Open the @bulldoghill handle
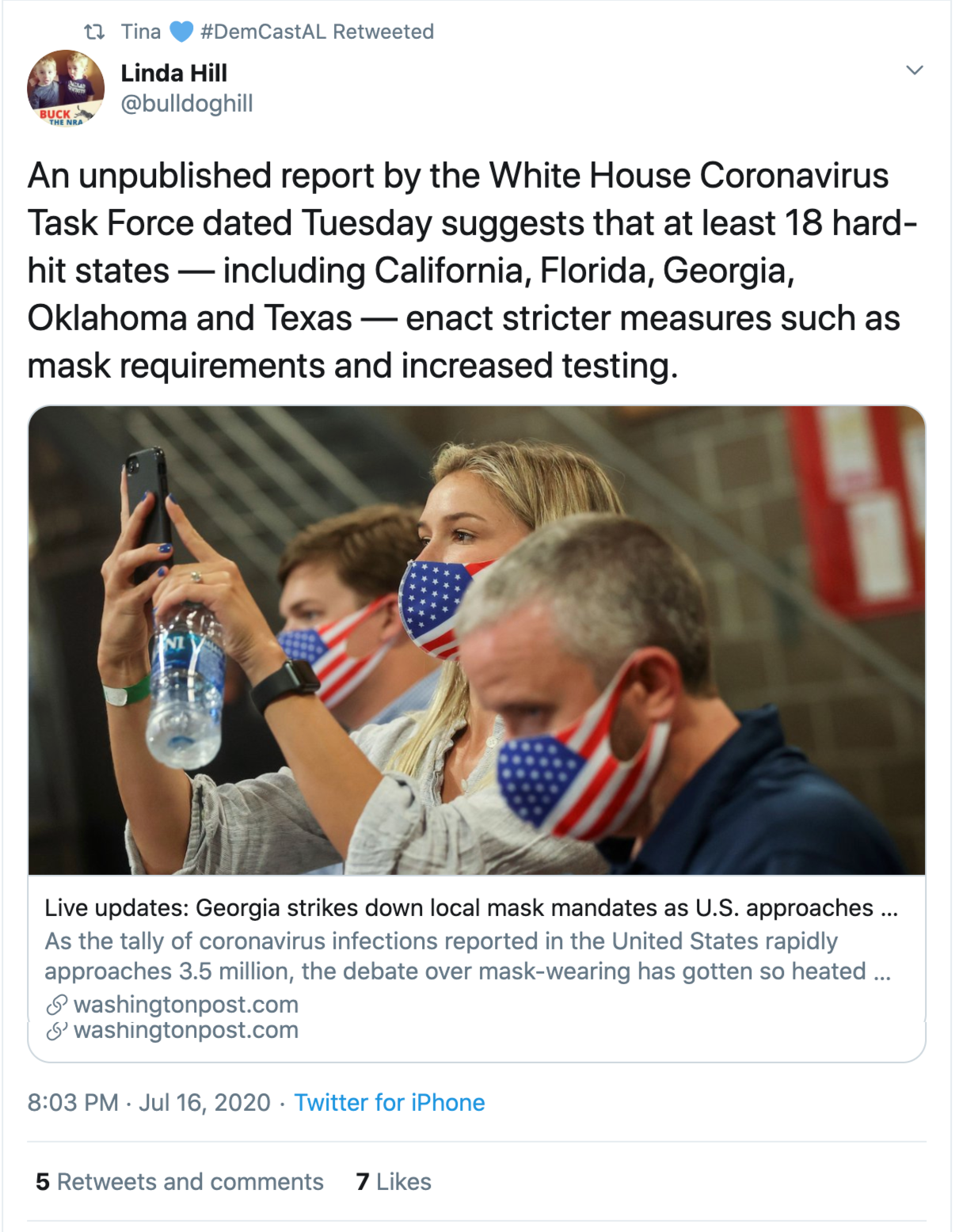 [186, 104]
